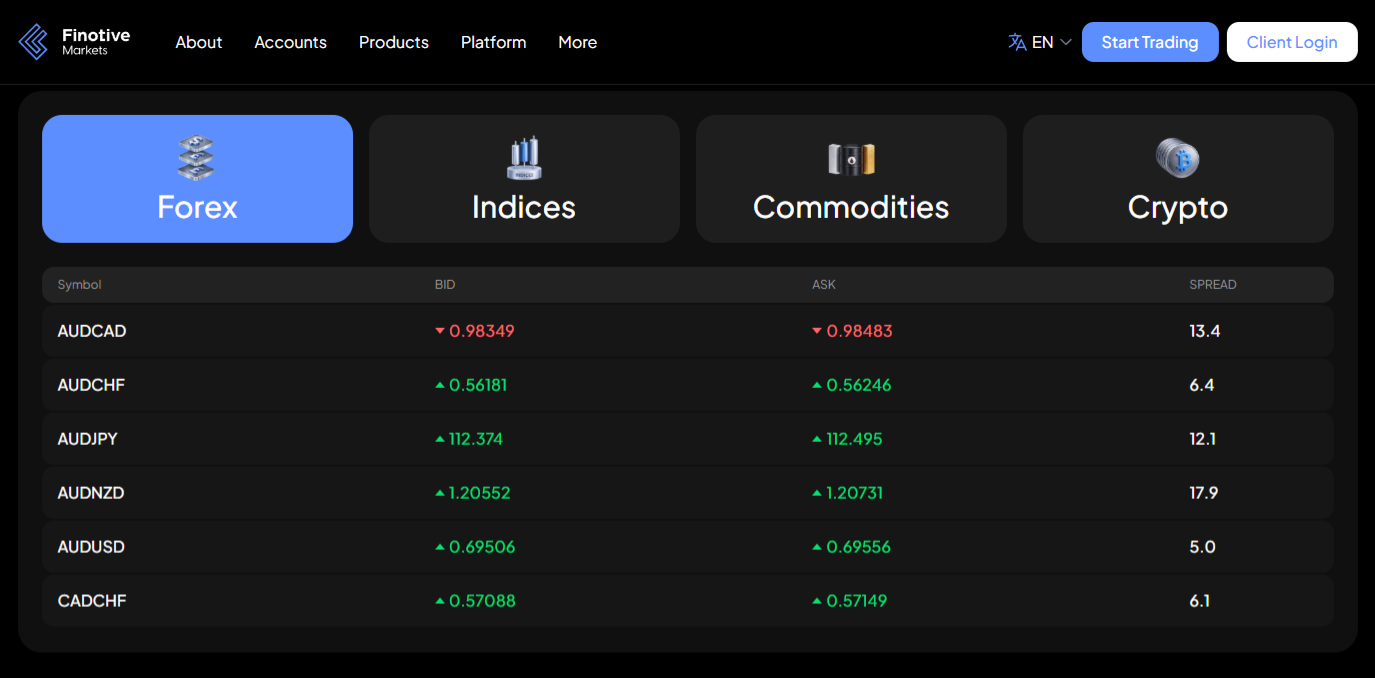Click the ask value 0.57149
This screenshot has width=1375, height=678.
(x=857, y=601)
